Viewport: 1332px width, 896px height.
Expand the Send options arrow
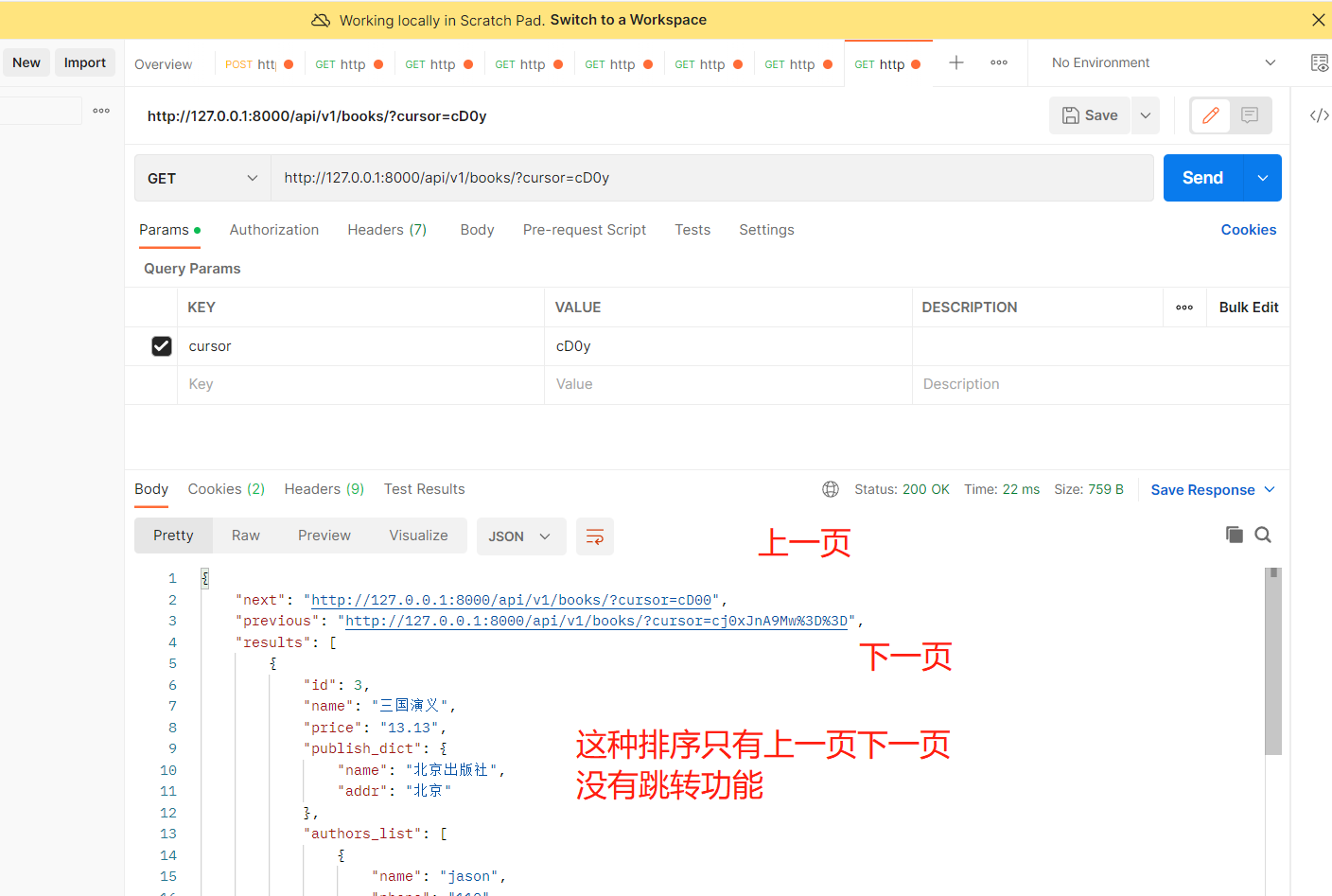pyautogui.click(x=1262, y=178)
